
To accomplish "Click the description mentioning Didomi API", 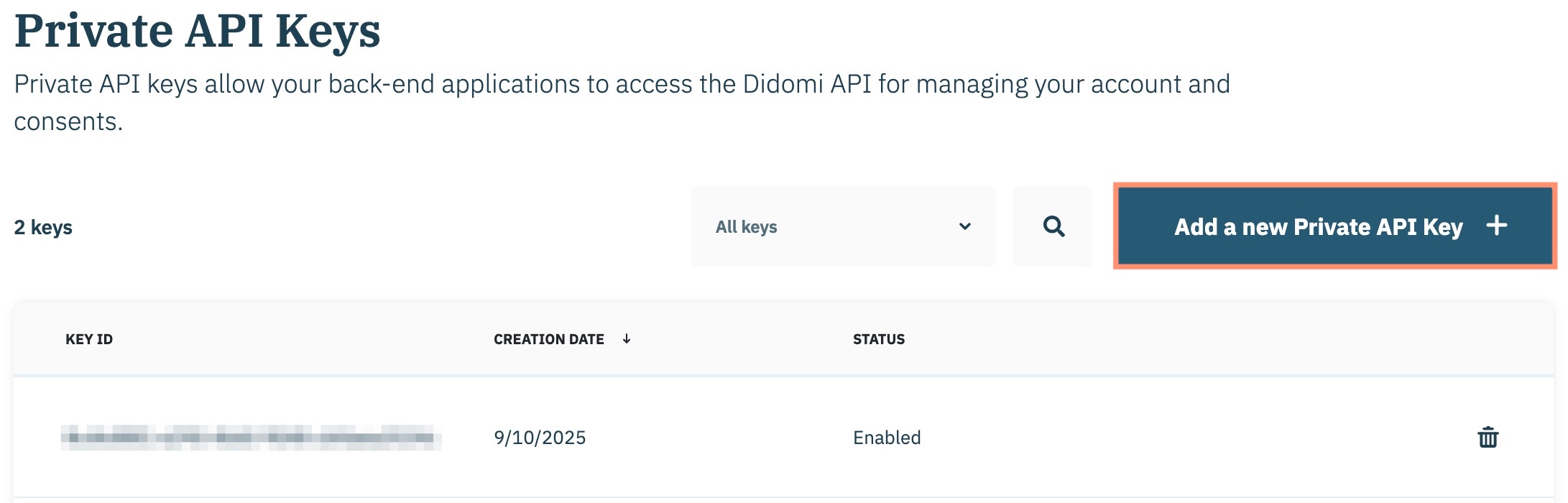I will click(622, 84).
